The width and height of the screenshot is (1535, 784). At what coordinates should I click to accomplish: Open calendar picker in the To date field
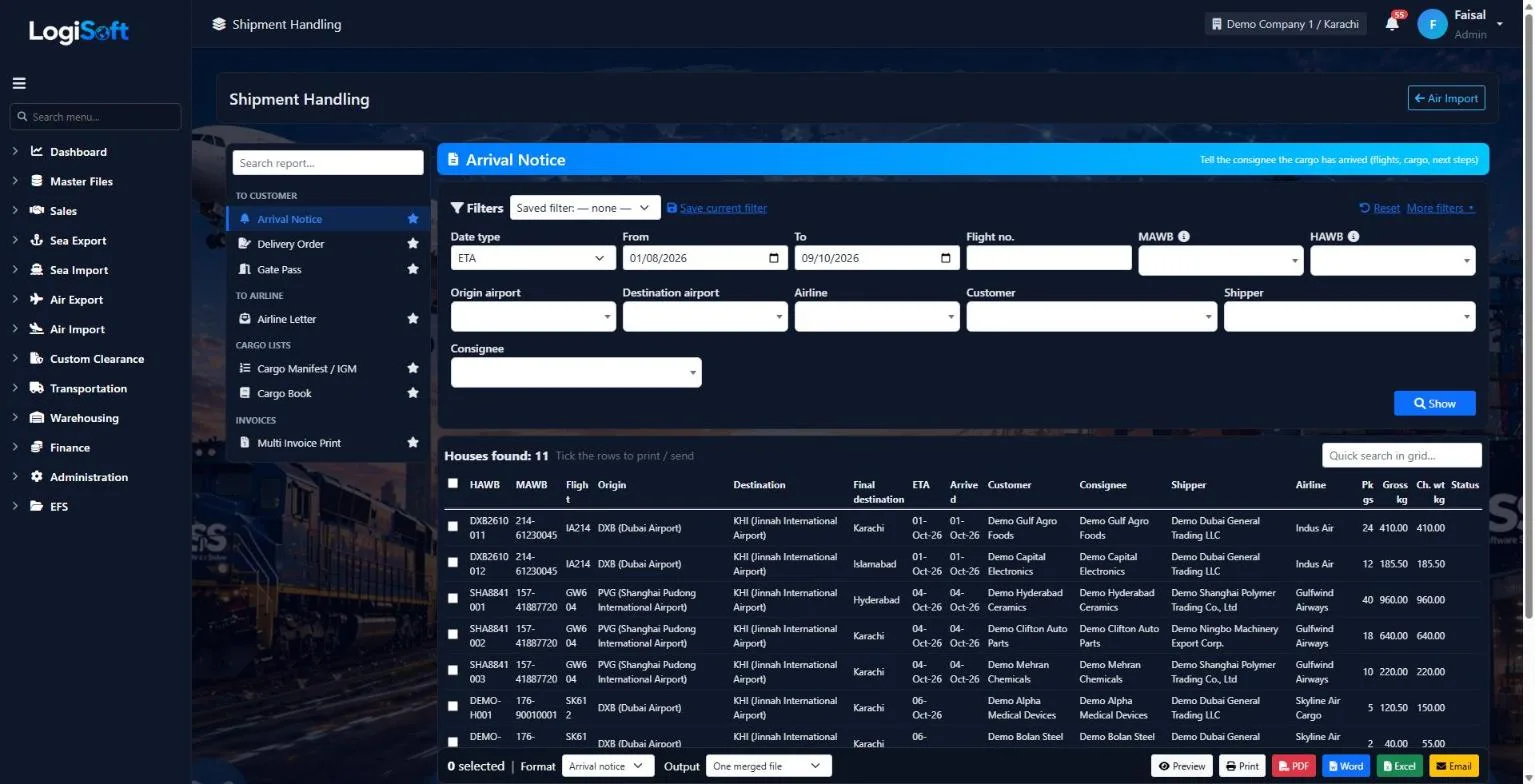click(946, 258)
